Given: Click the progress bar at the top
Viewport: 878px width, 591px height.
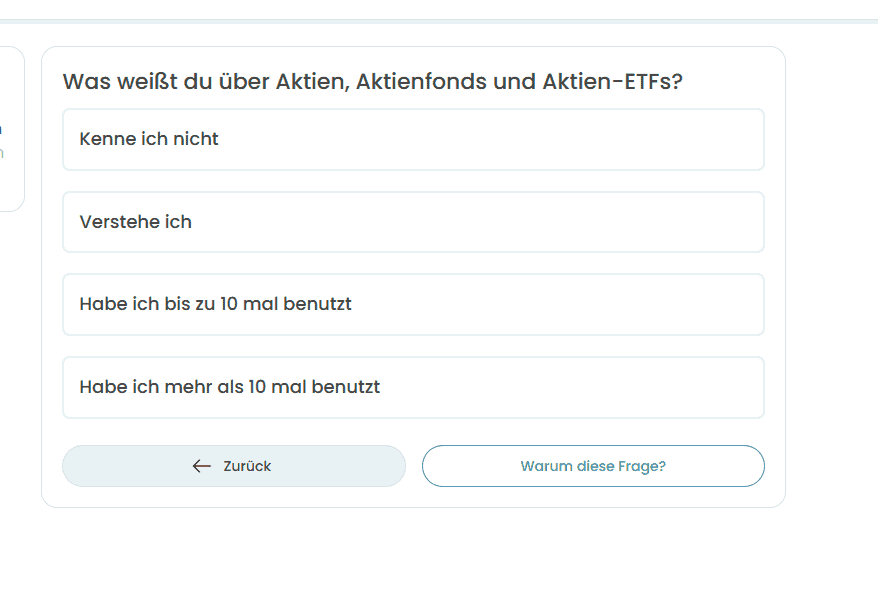Looking at the screenshot, I should pos(439,20).
